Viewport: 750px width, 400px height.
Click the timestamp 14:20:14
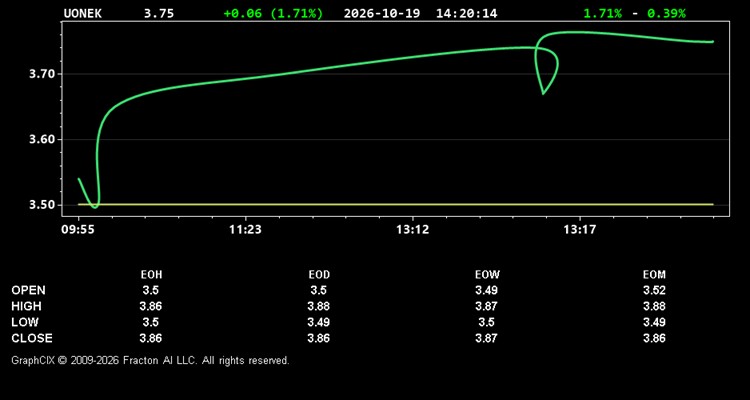pos(466,13)
